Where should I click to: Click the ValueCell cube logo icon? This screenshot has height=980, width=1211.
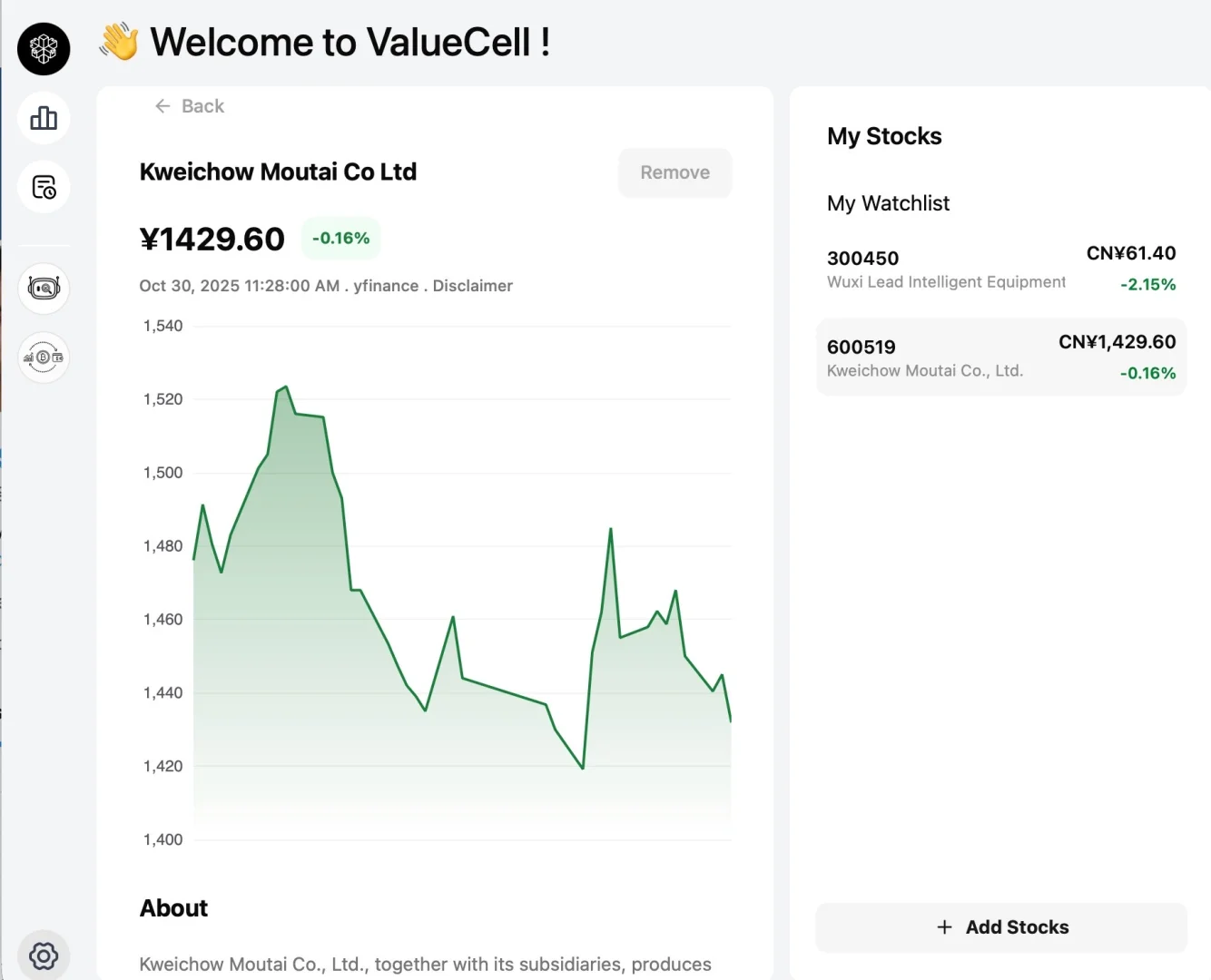coord(44,49)
